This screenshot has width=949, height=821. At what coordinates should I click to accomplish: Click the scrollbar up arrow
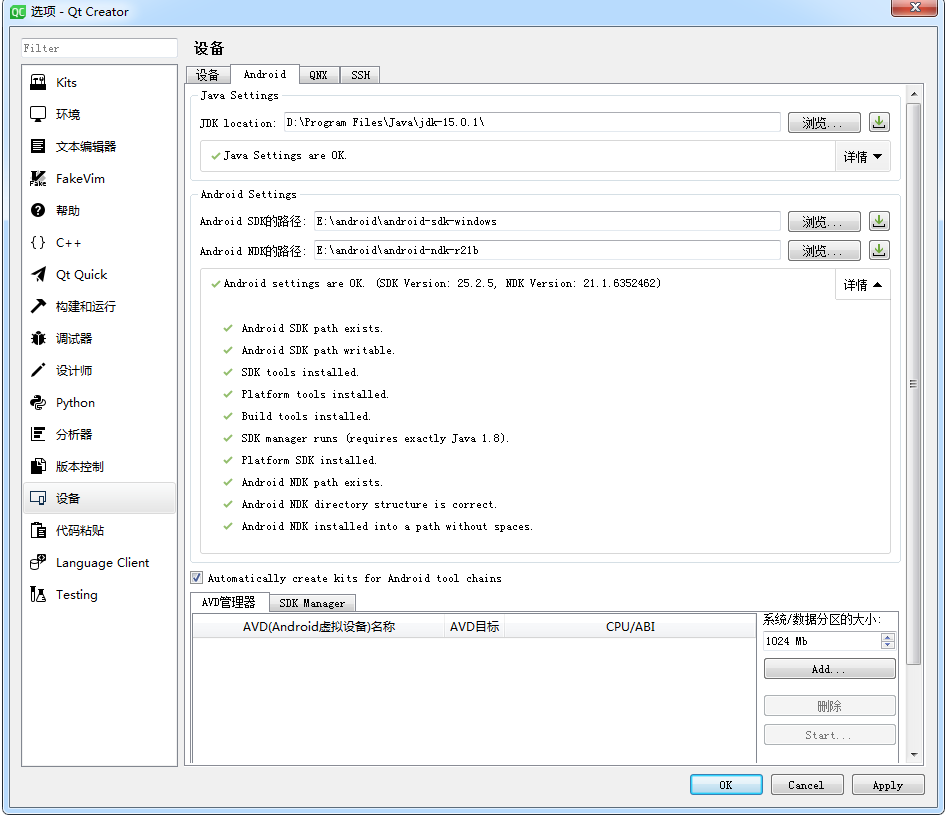pyautogui.click(x=914, y=94)
